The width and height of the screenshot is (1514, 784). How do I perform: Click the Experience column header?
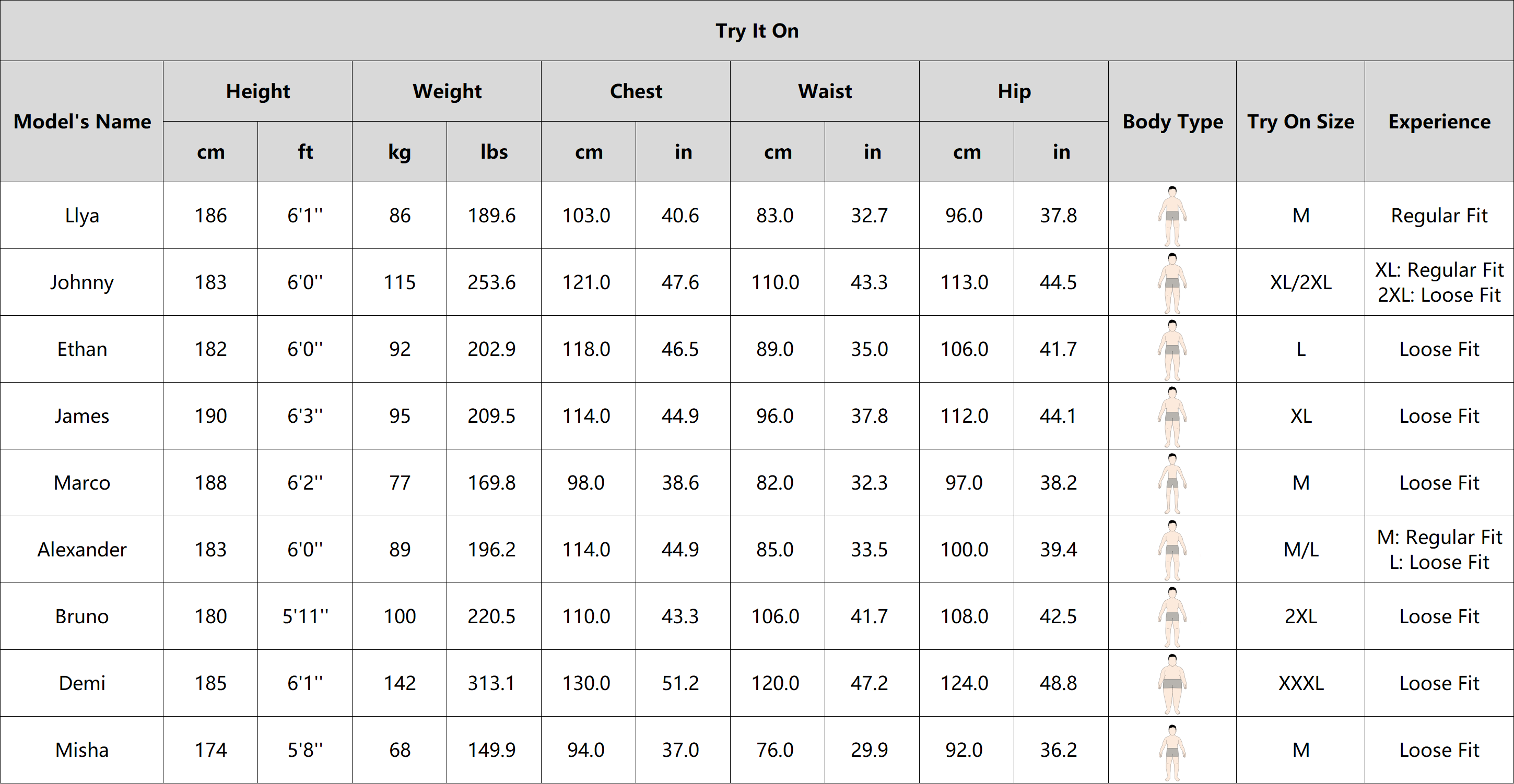tap(1439, 122)
